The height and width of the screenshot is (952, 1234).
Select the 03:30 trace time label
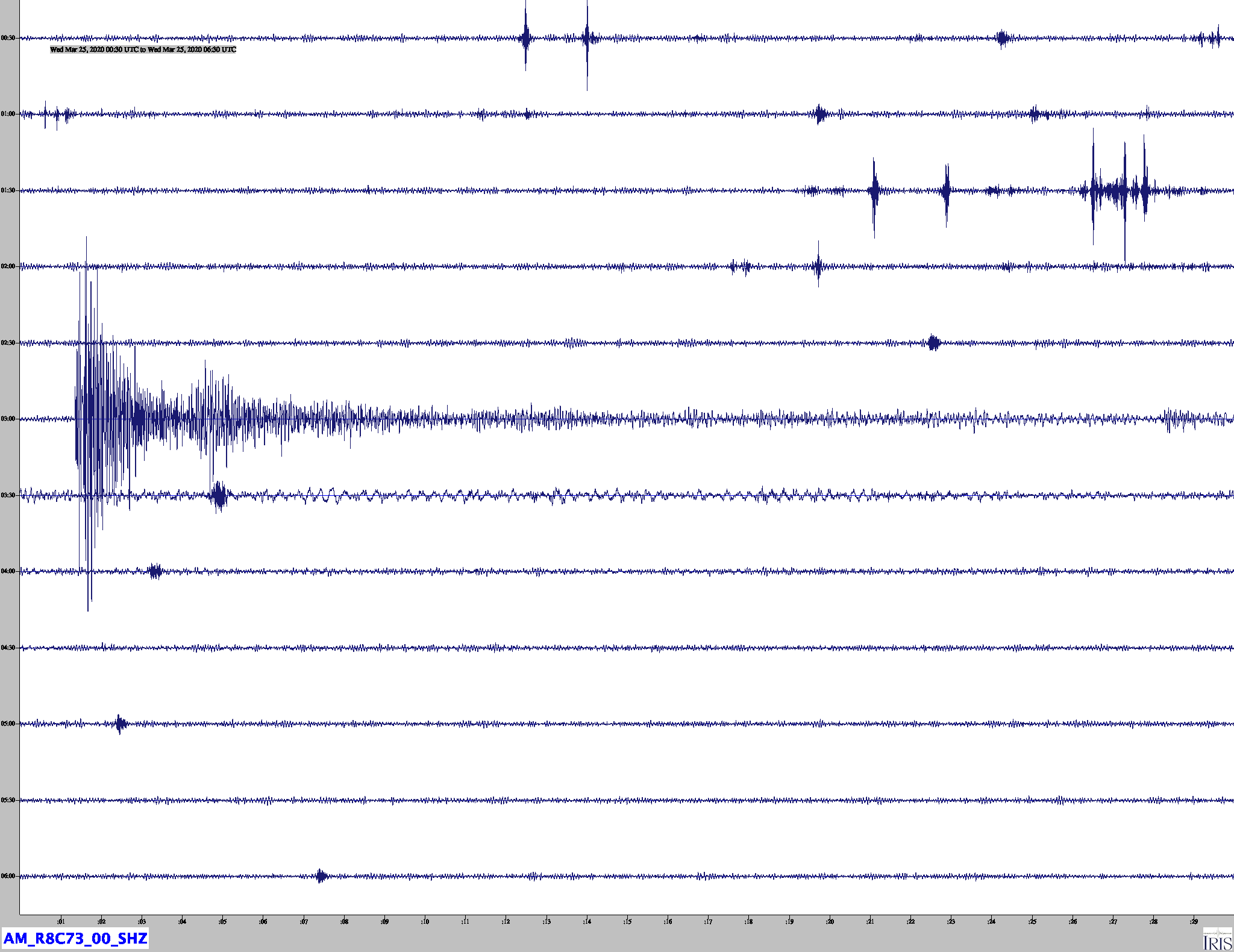pyautogui.click(x=8, y=495)
